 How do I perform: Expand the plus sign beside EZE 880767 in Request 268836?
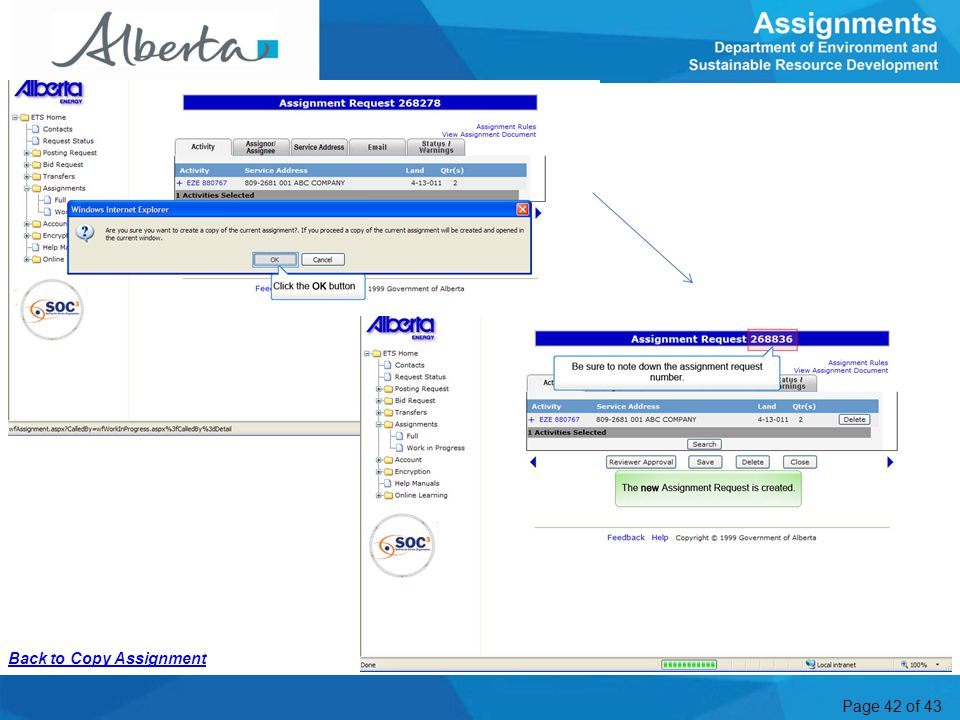[x=531, y=419]
